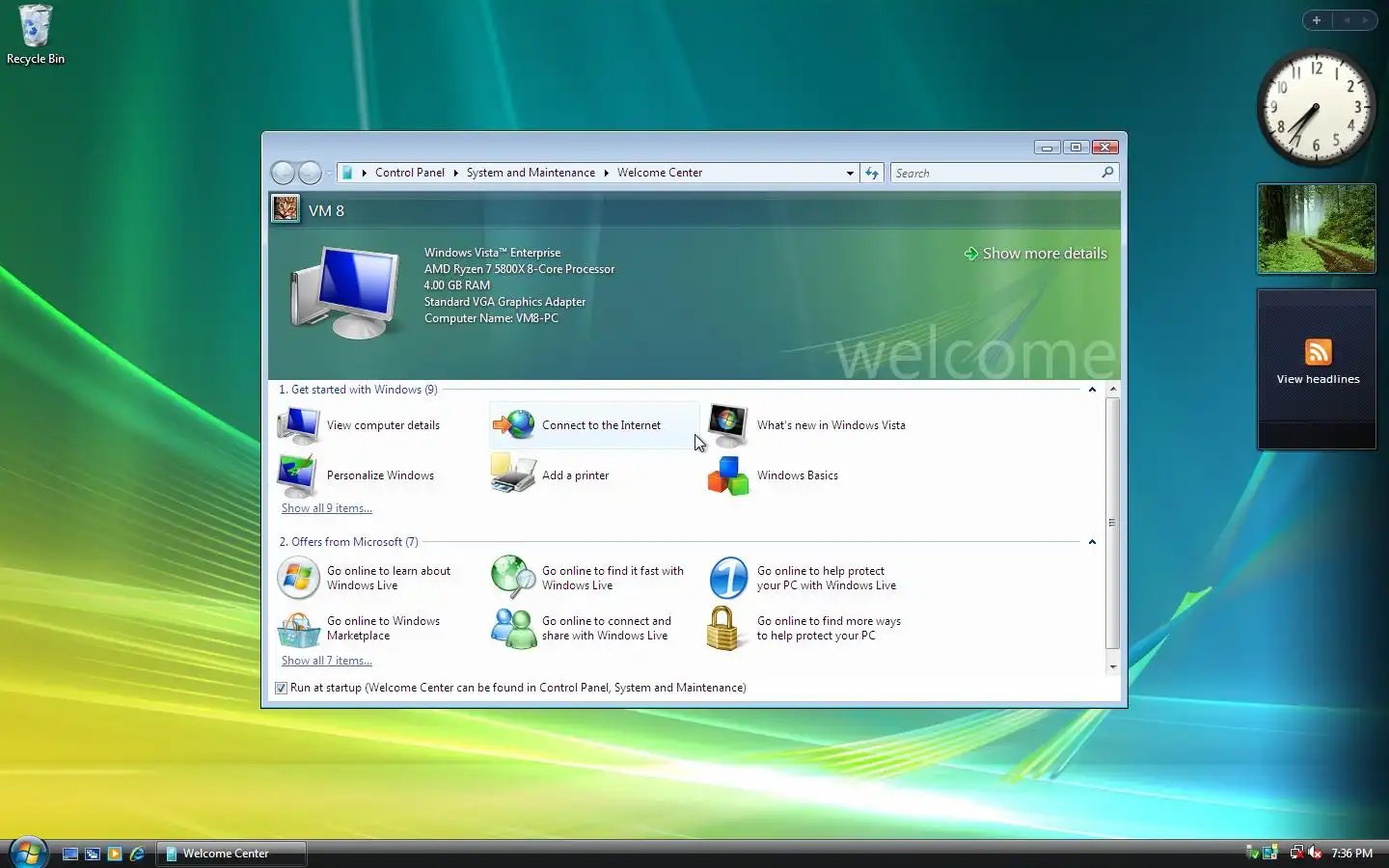The image size is (1389, 868).
Task: Open What's new in Windows Vista icon
Action: tap(728, 425)
